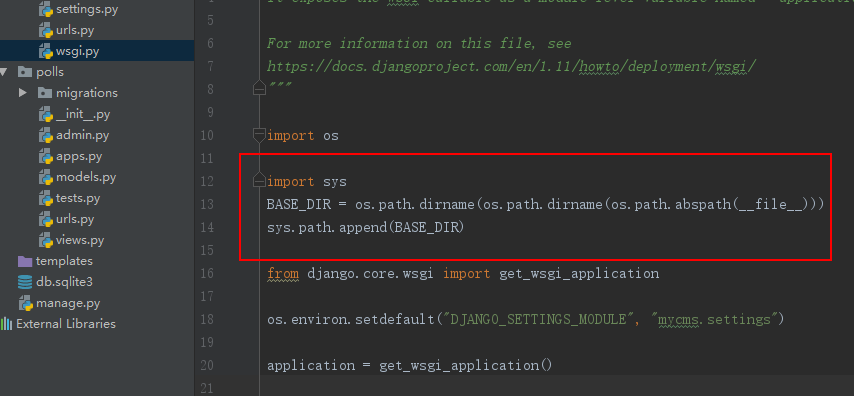854x396 pixels.
Task: Click the Python icon beside models.py
Action: pyautogui.click(x=45, y=178)
